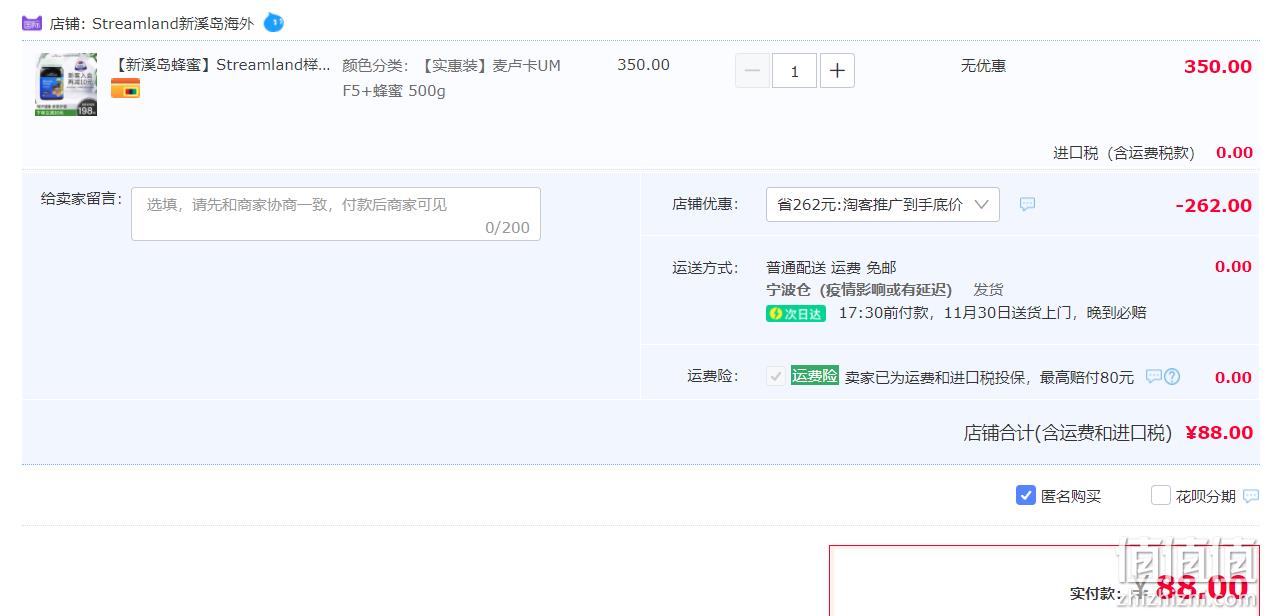Click the black unit price 350.00
Image resolution: width=1266 pixels, height=616 pixels.
[643, 65]
